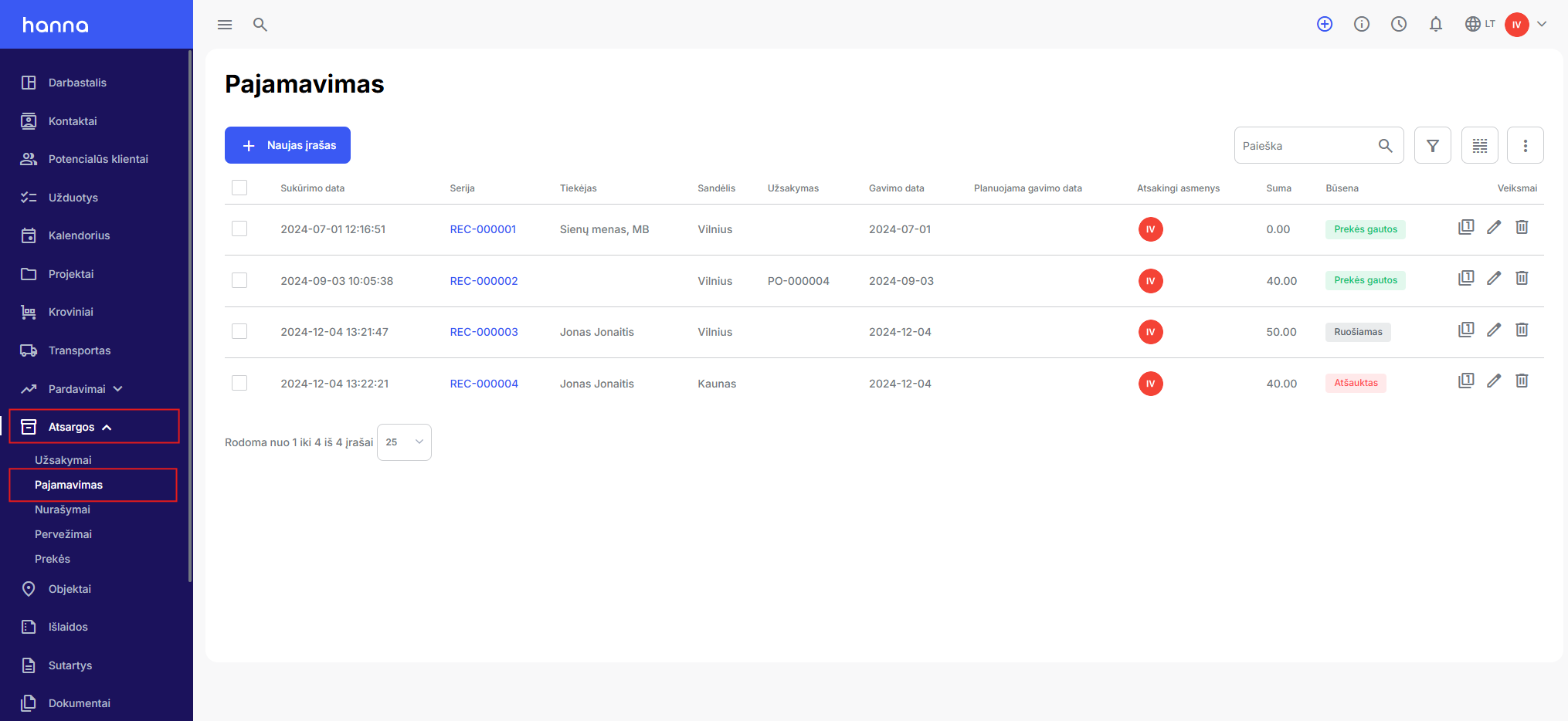The height and width of the screenshot is (721, 1568).
Task: Click the IV user avatar in top bar
Action: (x=1517, y=25)
